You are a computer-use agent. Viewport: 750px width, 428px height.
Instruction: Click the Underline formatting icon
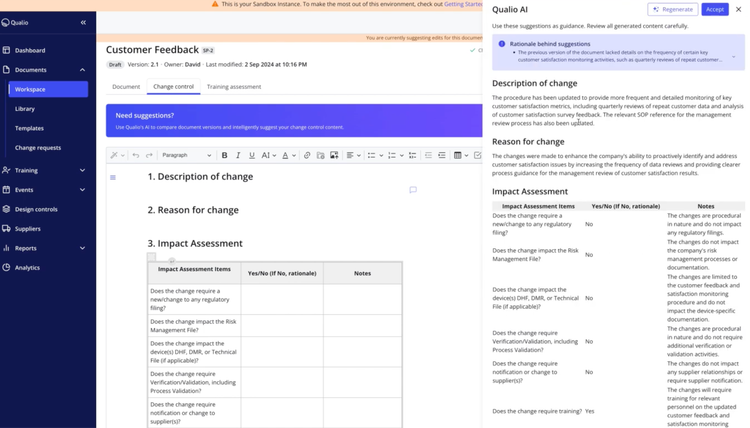252,155
